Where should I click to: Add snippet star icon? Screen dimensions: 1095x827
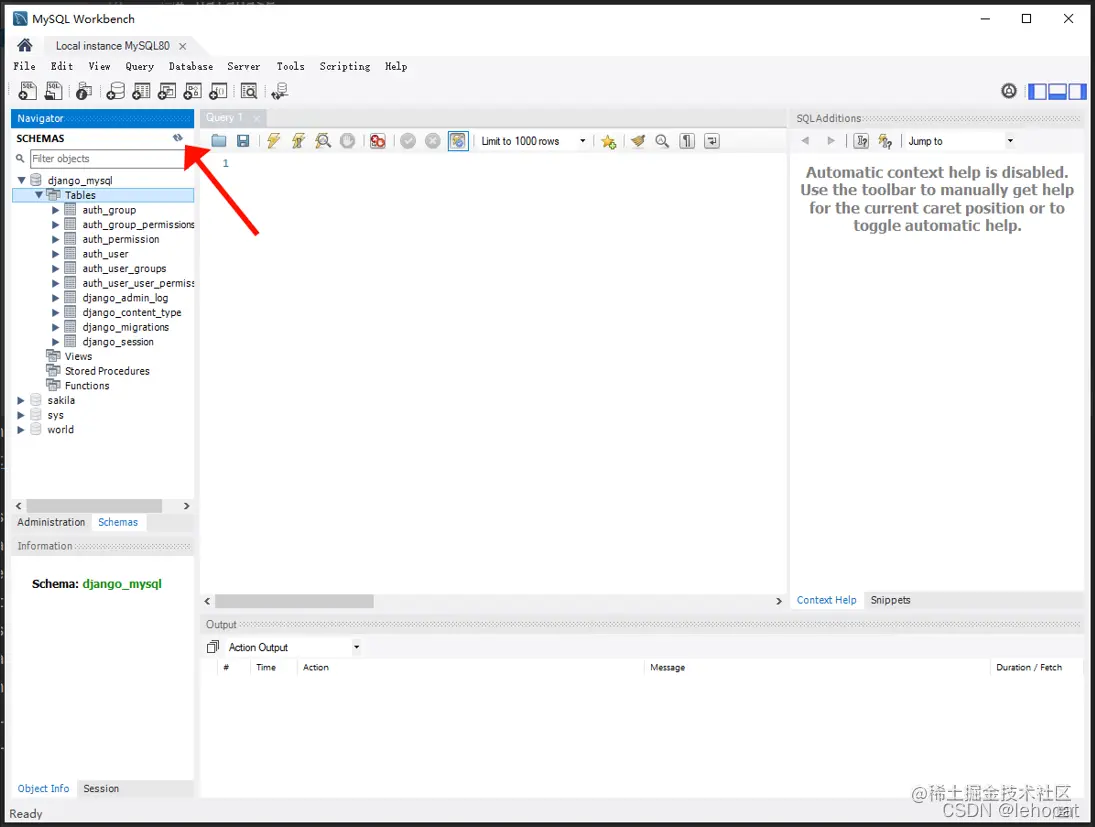[608, 142]
